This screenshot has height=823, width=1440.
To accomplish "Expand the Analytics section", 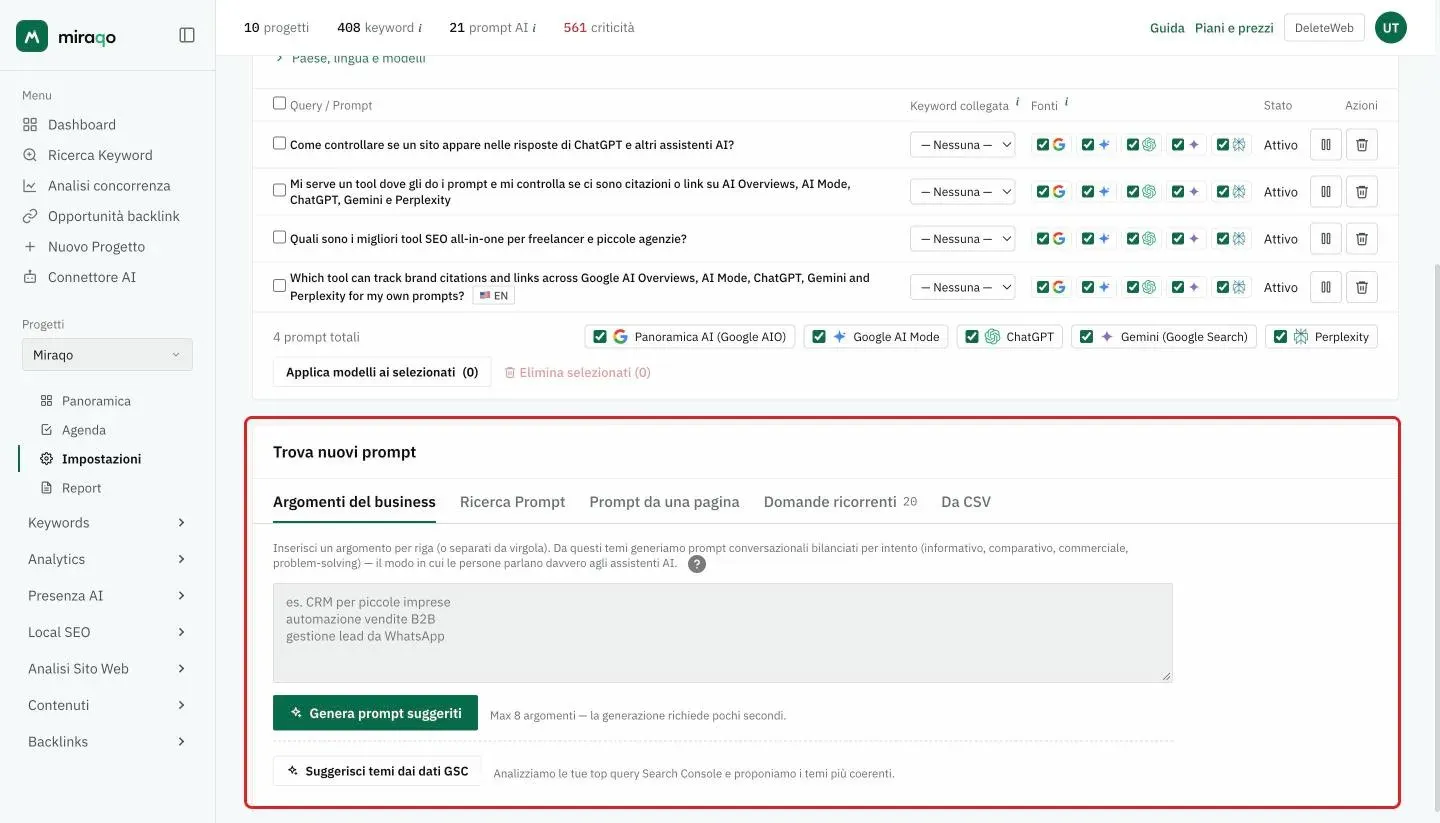I will [x=107, y=559].
